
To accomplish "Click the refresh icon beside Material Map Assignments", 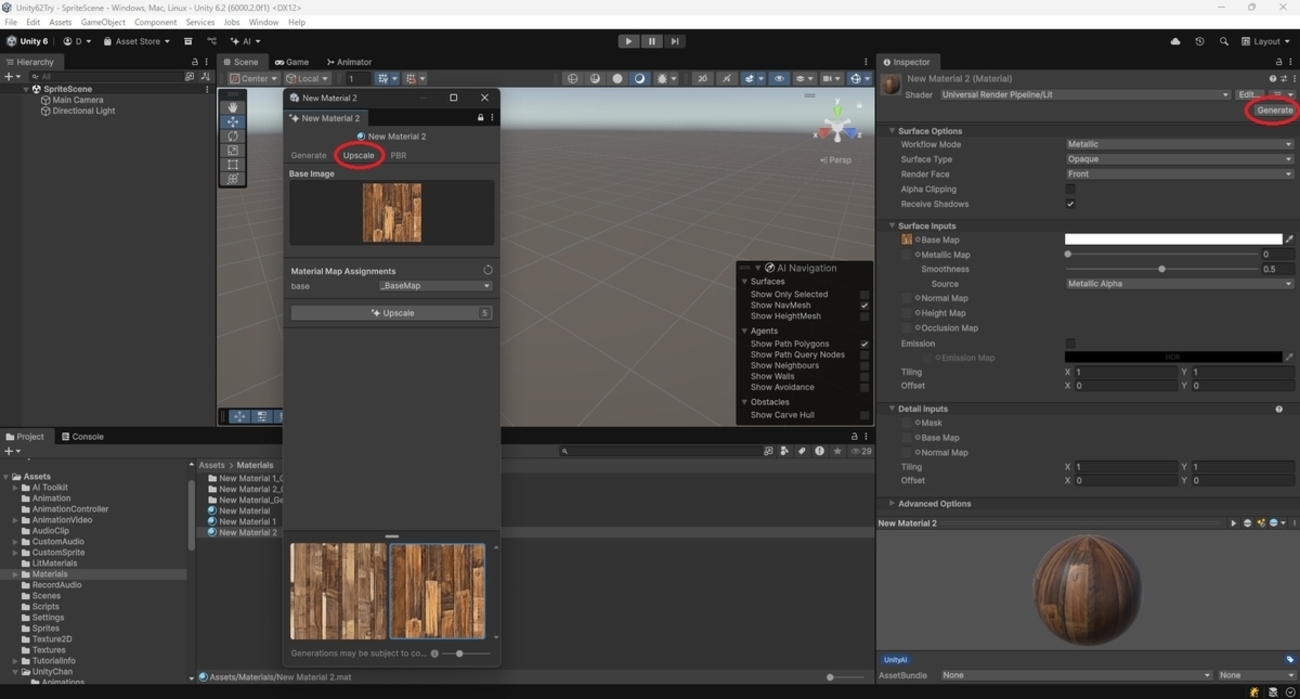I will pyautogui.click(x=487, y=270).
